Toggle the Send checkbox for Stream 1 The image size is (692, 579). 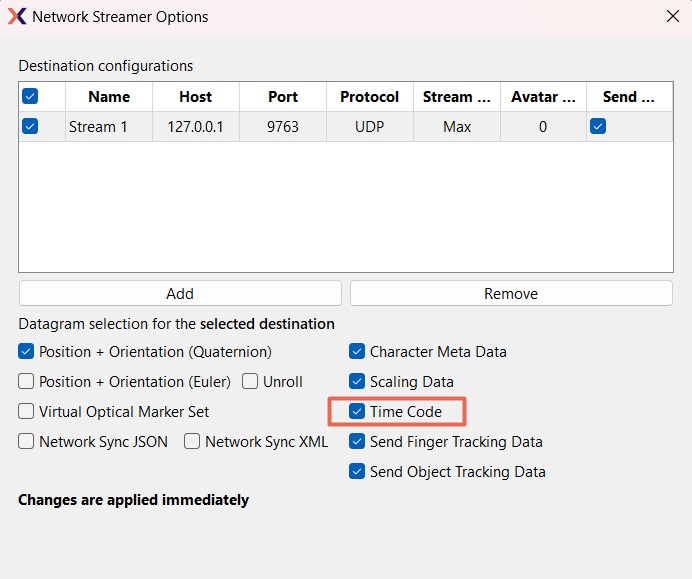(598, 126)
